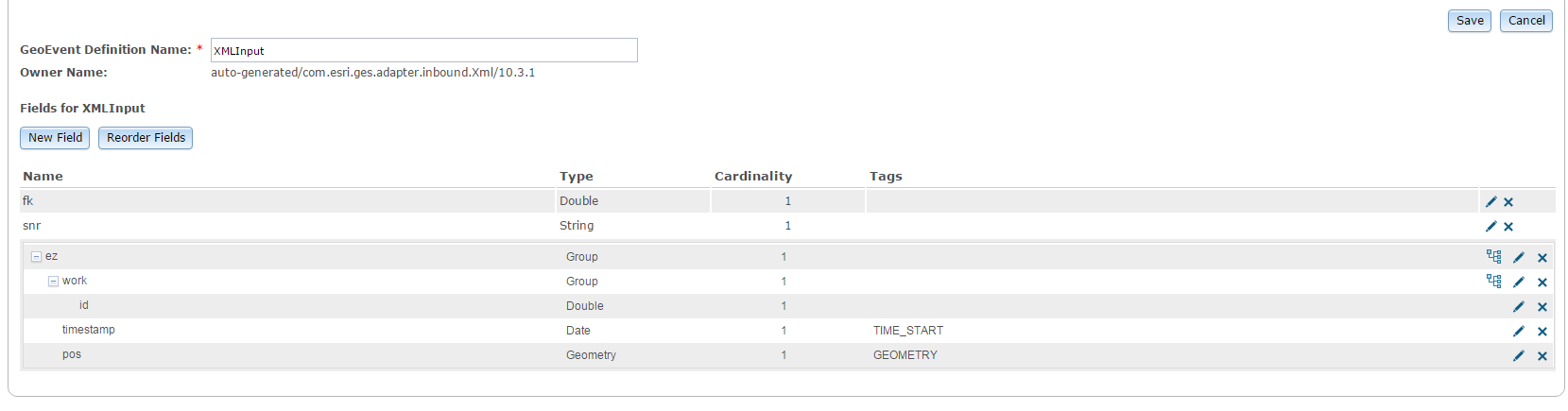The image size is (1568, 411).
Task: Collapse the work group tree node
Action: click(x=54, y=281)
